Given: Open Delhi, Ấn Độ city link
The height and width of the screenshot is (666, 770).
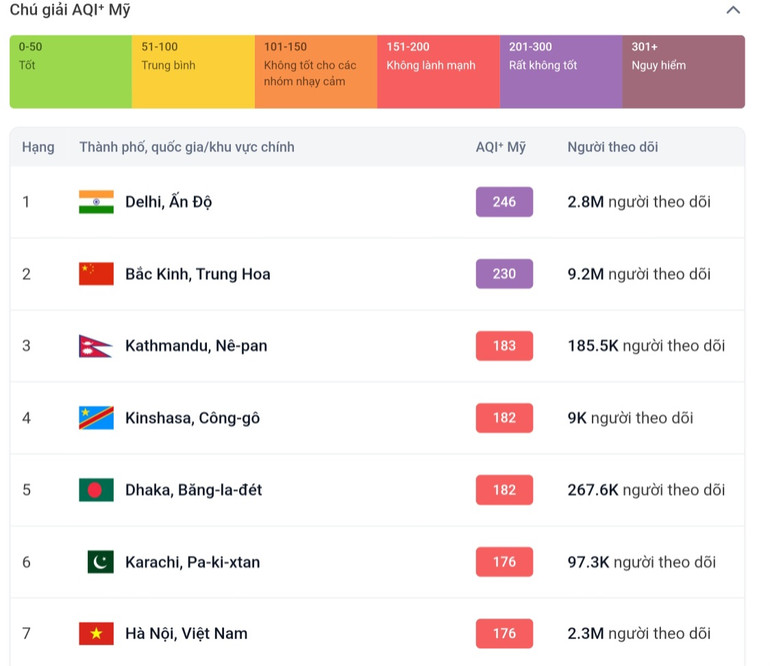Looking at the screenshot, I should point(168,202).
